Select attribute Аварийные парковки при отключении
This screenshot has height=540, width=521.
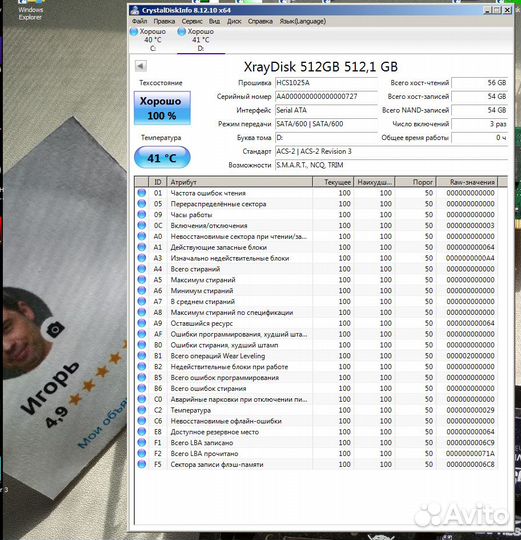239,399
